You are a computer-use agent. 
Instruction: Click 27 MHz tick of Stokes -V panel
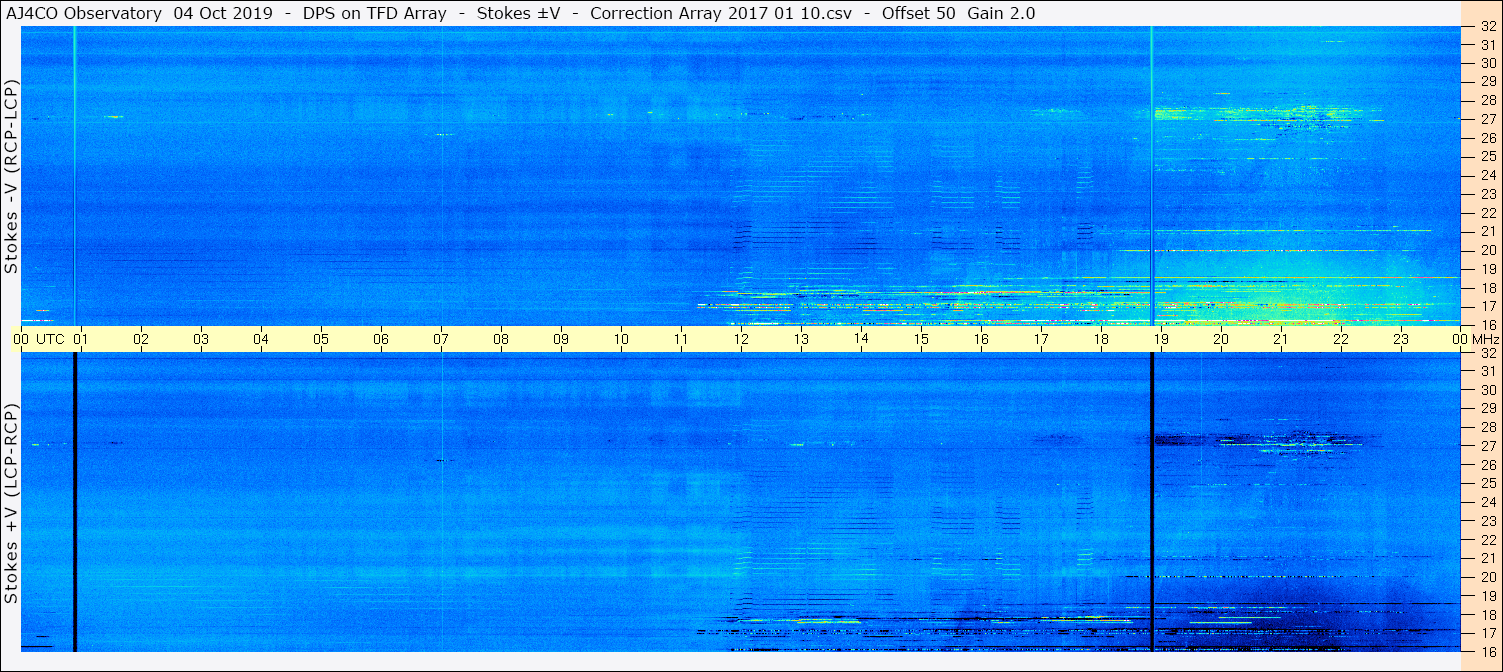pos(1487,119)
